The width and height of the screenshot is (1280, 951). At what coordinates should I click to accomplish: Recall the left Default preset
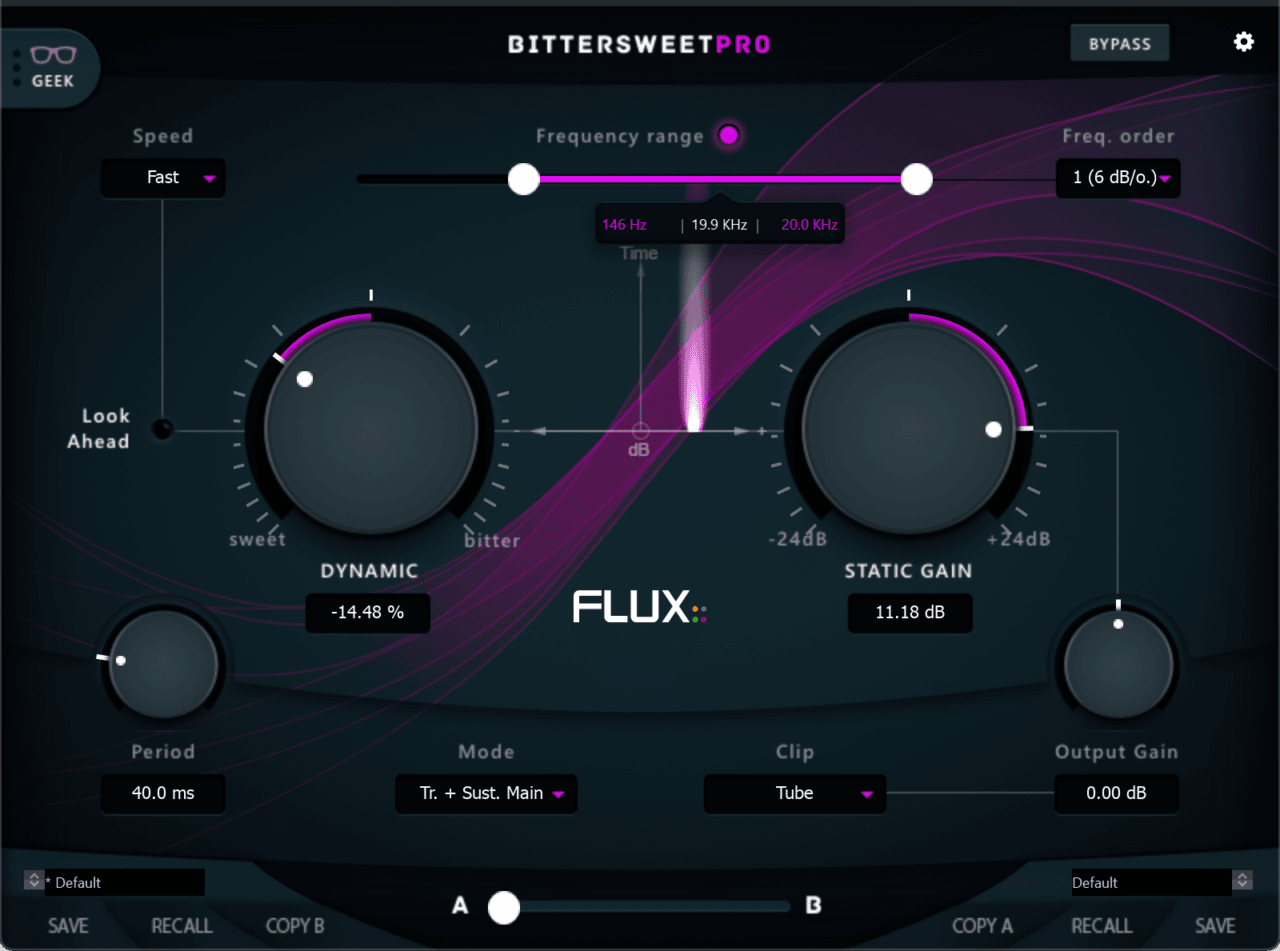tap(181, 925)
